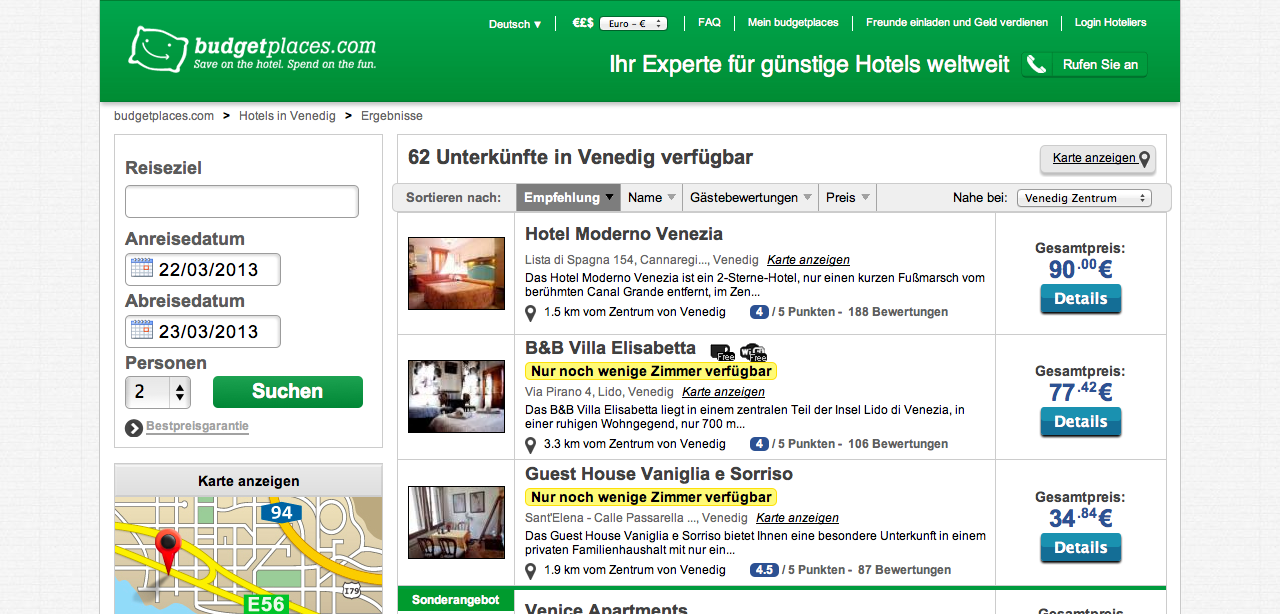Click the Bestpreisgarantie arrow icon
Image resolution: width=1280 pixels, height=614 pixels.
pos(134,428)
